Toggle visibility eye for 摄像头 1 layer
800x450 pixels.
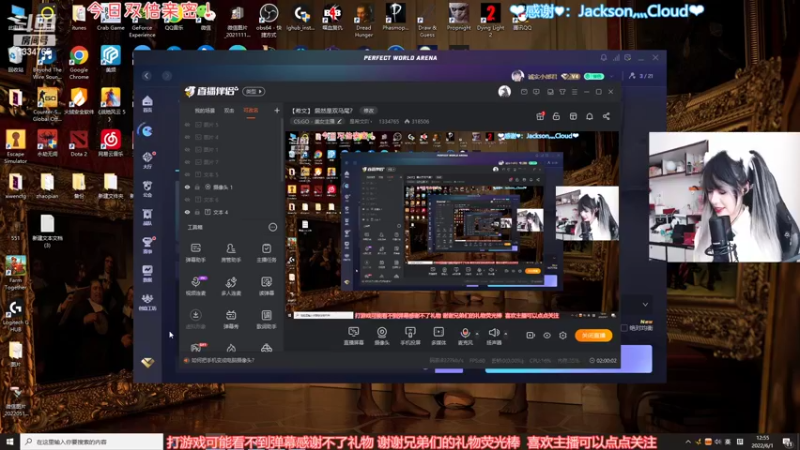(187, 187)
